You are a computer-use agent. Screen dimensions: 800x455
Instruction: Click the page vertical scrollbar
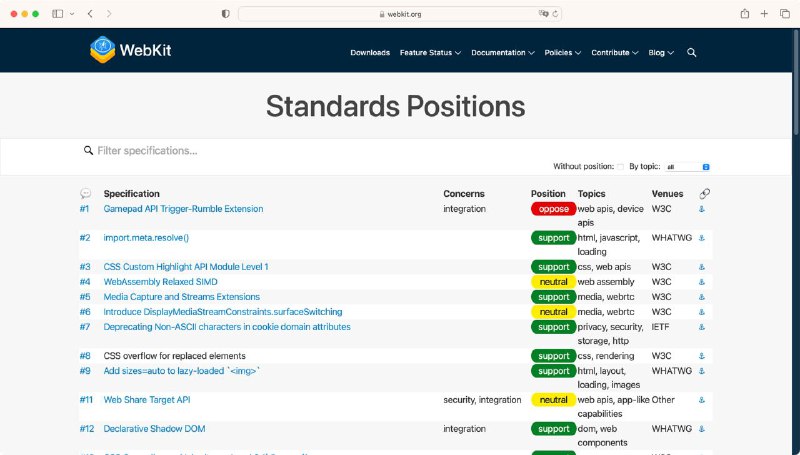tap(796, 82)
